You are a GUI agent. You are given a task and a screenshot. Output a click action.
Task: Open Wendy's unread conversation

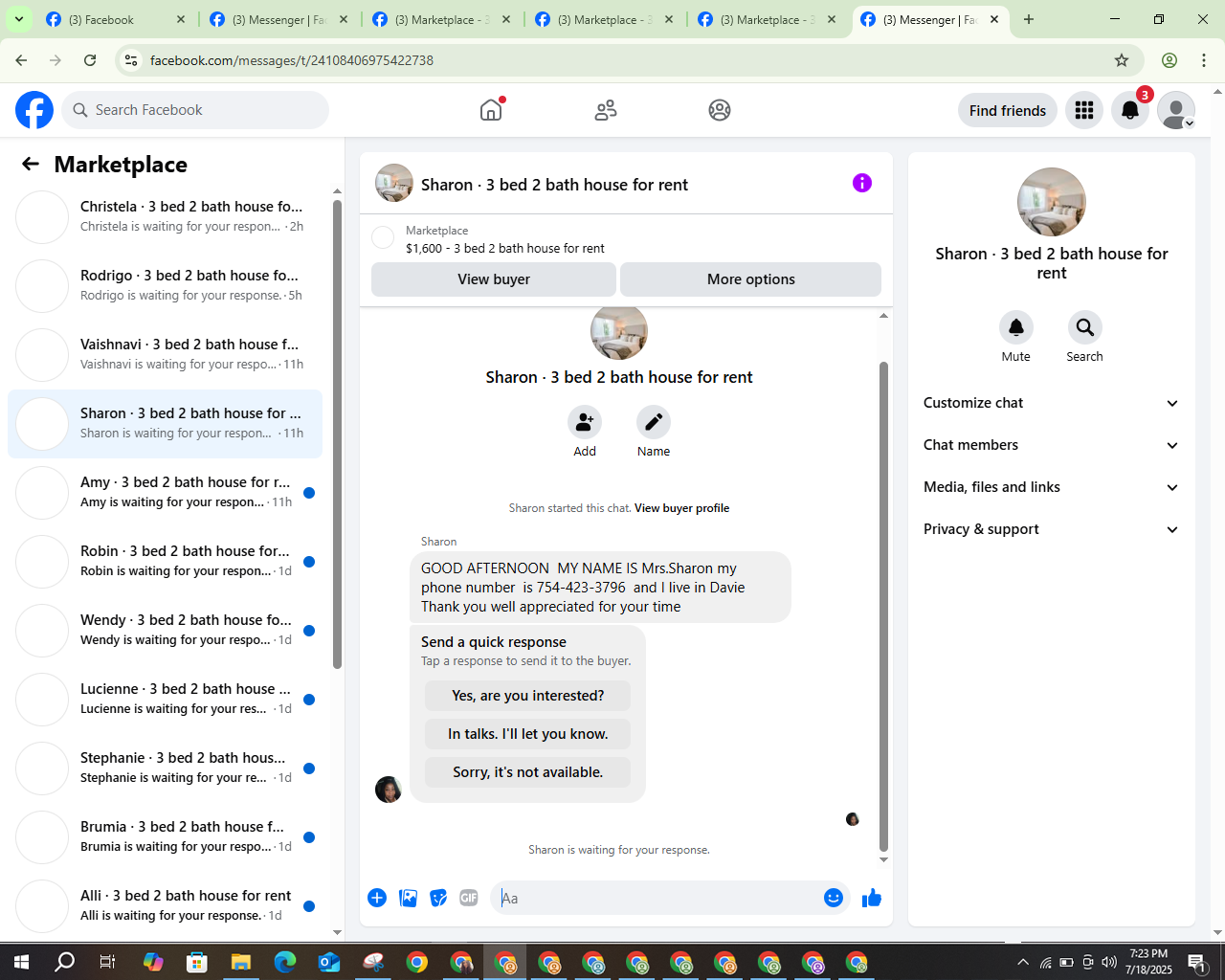165,631
